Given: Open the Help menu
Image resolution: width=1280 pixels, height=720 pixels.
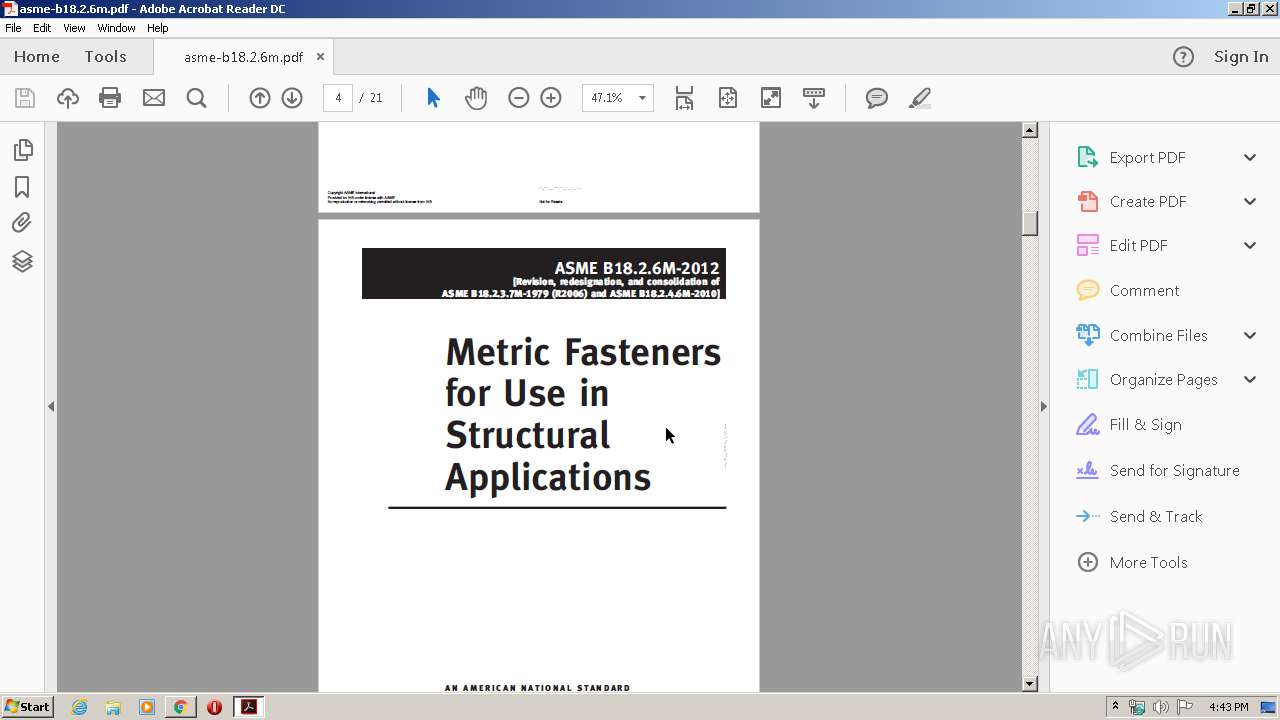Looking at the screenshot, I should pyautogui.click(x=158, y=28).
